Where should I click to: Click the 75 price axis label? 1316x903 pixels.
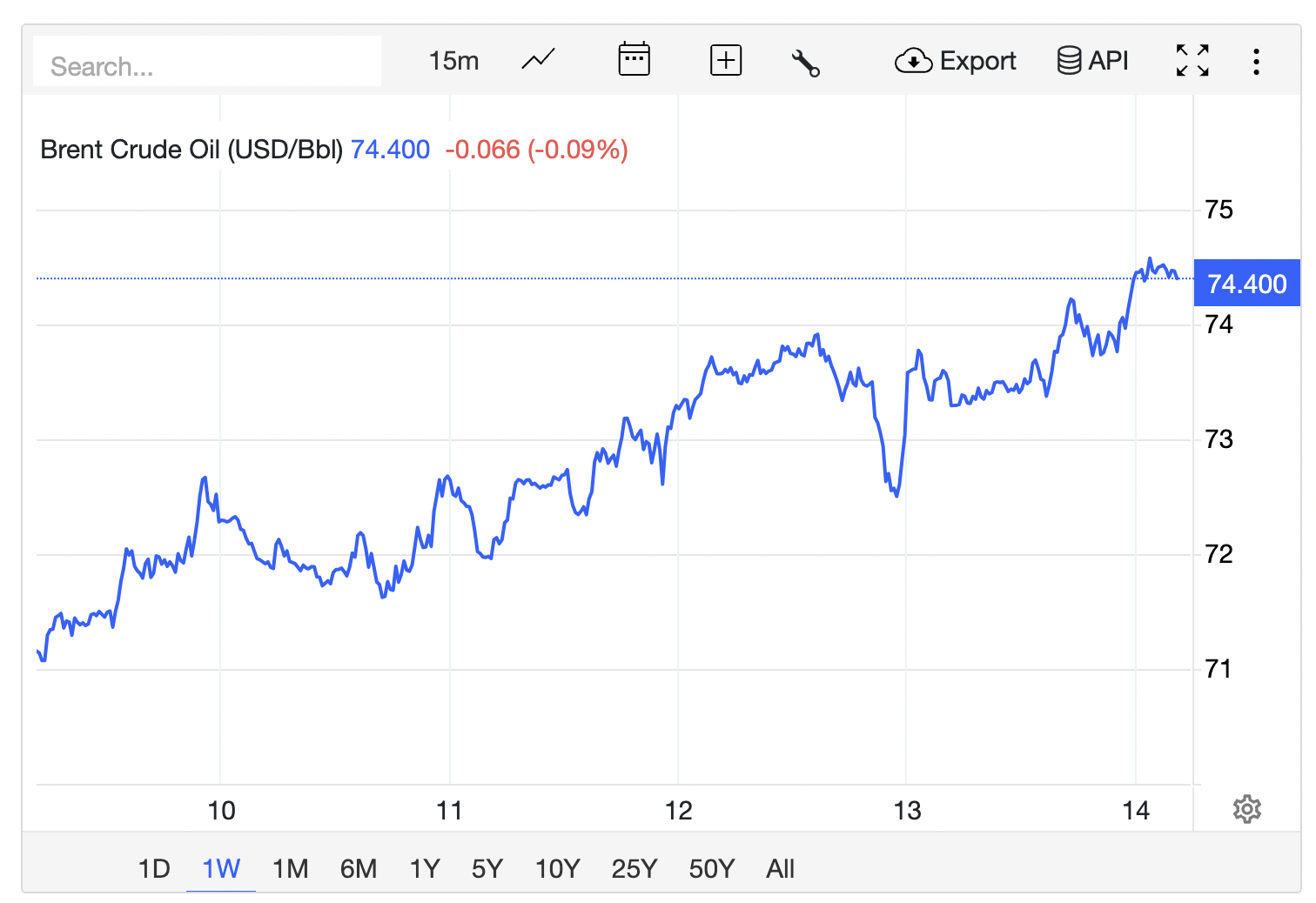pos(1219,210)
